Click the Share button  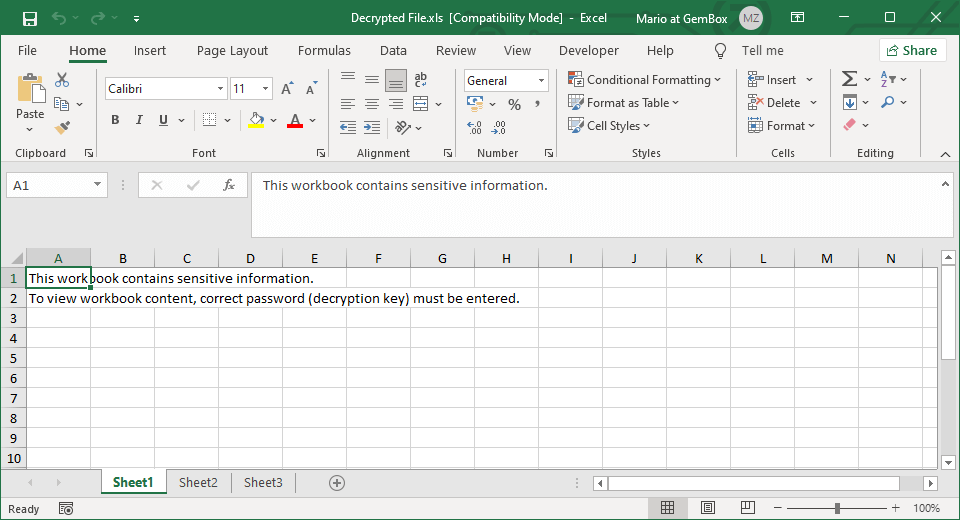pyautogui.click(x=912, y=51)
